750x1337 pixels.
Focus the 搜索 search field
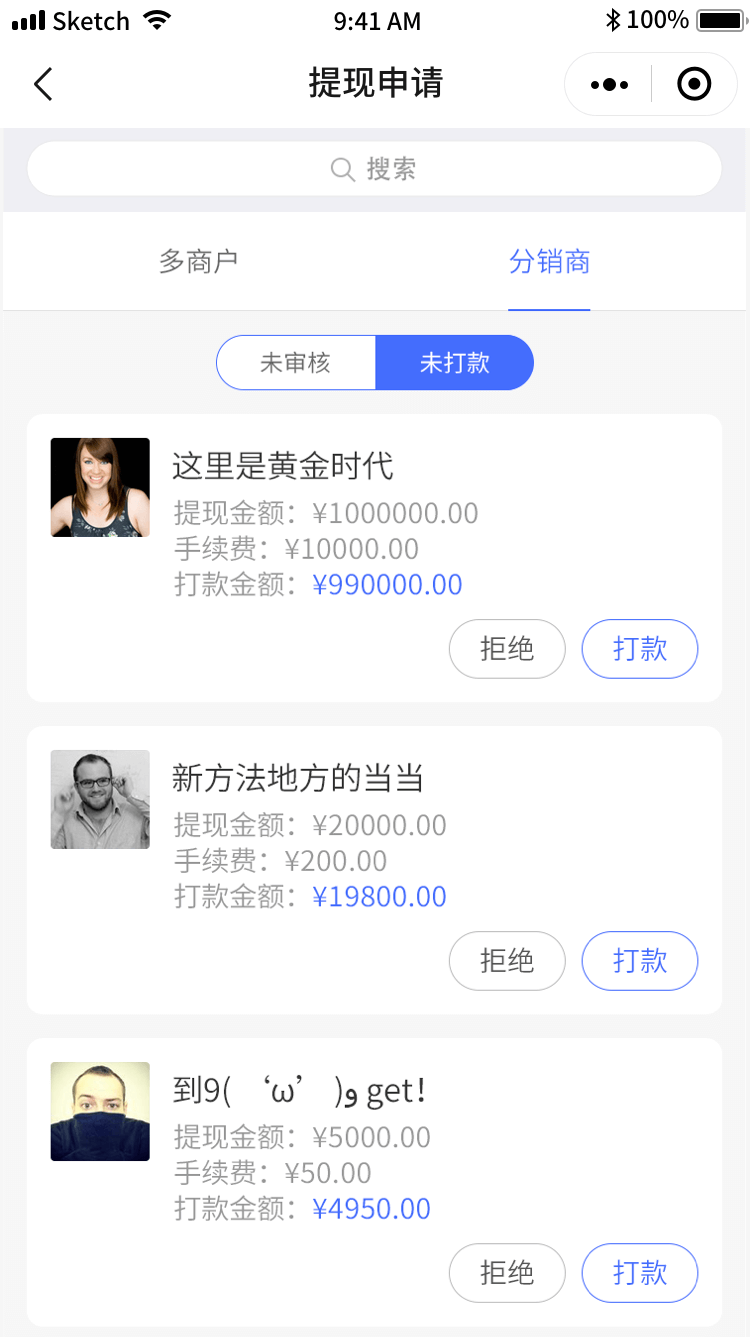pyautogui.click(x=375, y=169)
